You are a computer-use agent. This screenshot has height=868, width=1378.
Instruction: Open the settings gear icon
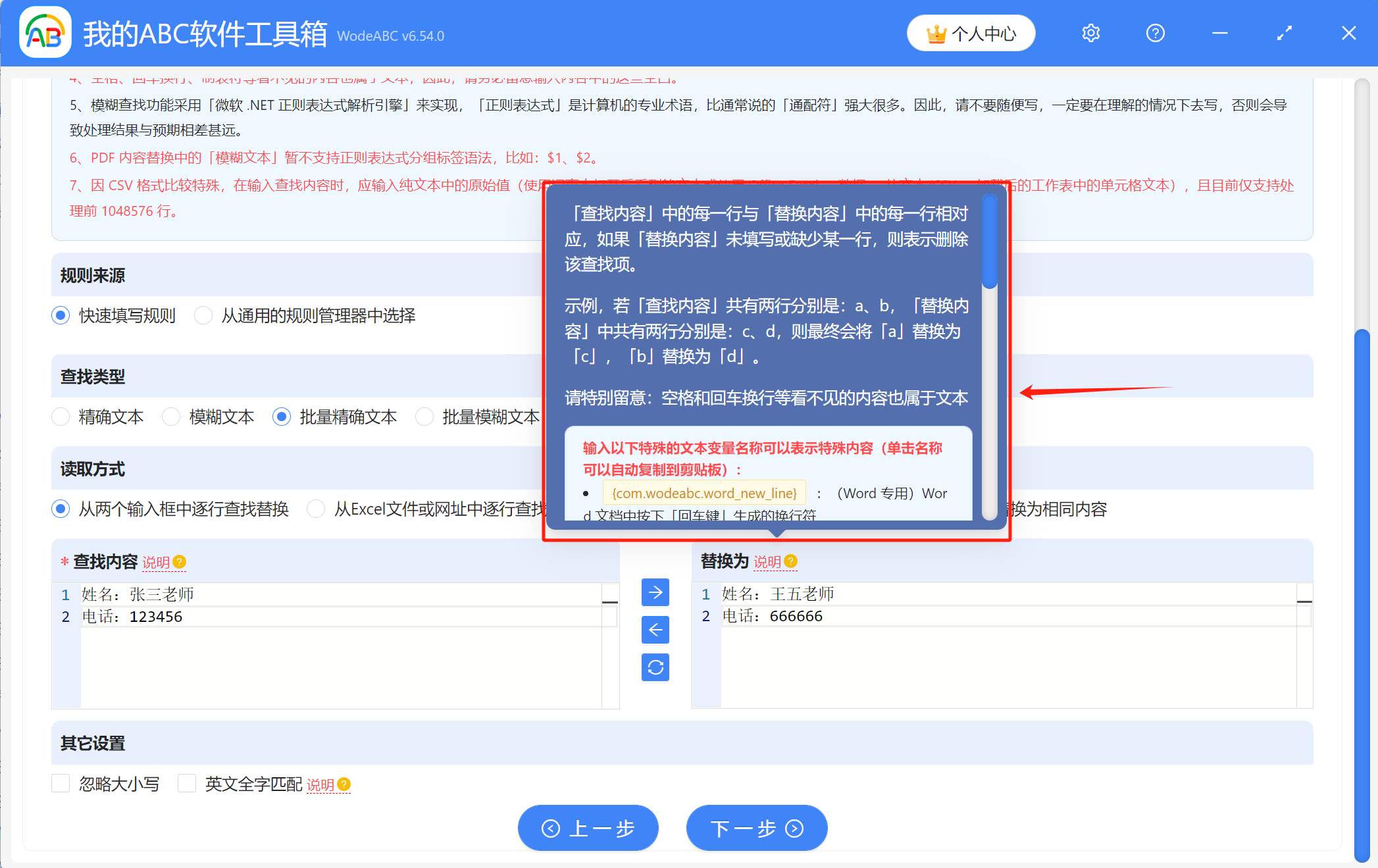coord(1090,32)
